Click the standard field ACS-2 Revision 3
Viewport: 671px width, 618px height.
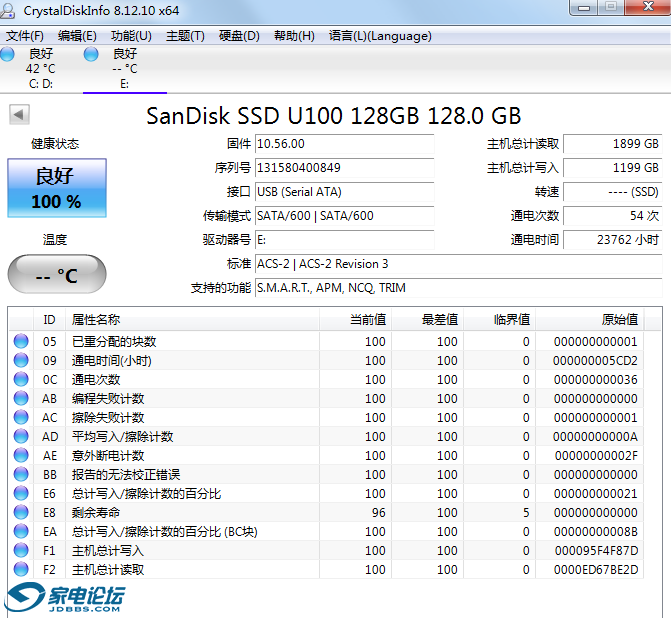pyautogui.click(x=459, y=264)
